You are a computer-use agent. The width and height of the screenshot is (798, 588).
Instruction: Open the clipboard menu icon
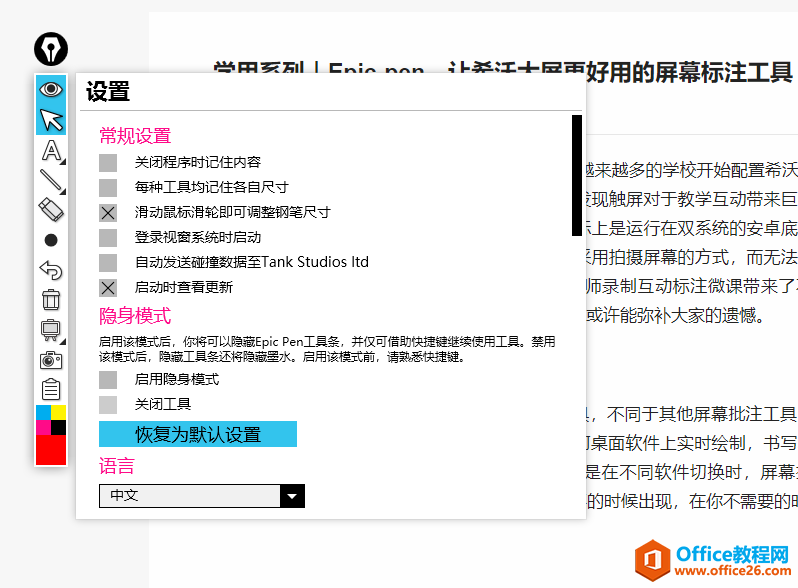coord(51,390)
